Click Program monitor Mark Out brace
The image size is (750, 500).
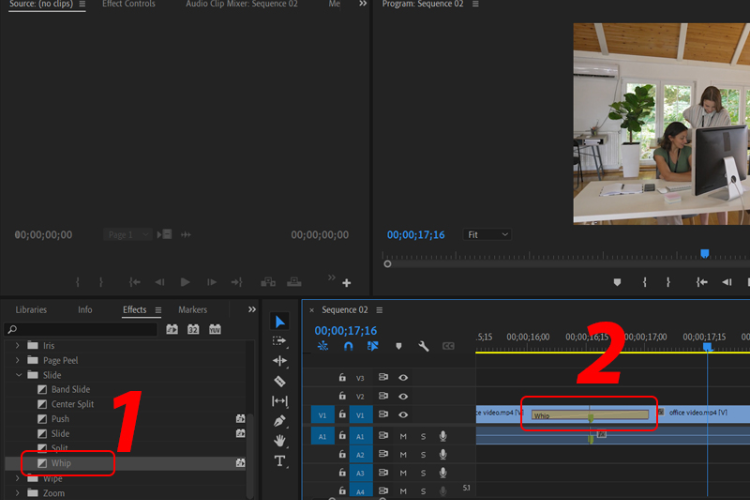pyautogui.click(x=668, y=282)
